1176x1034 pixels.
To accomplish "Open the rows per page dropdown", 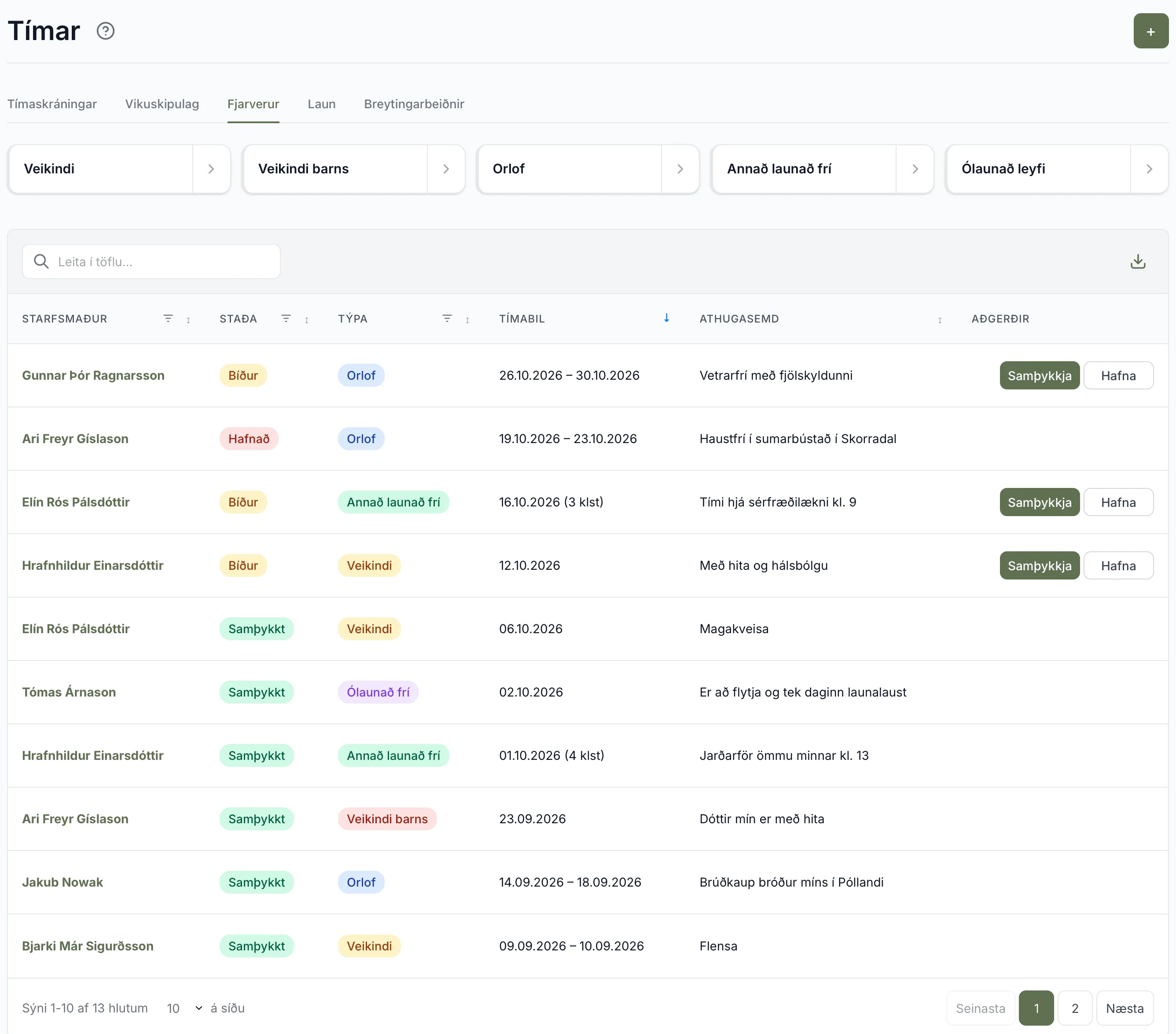I will (x=184, y=1008).
